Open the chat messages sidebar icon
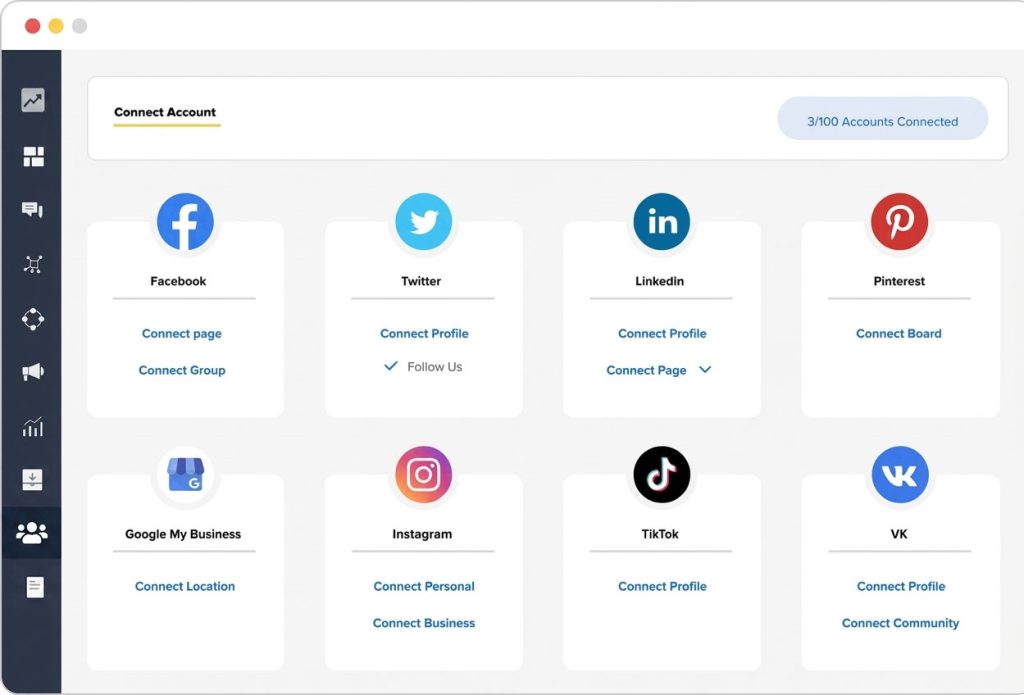 [33, 210]
